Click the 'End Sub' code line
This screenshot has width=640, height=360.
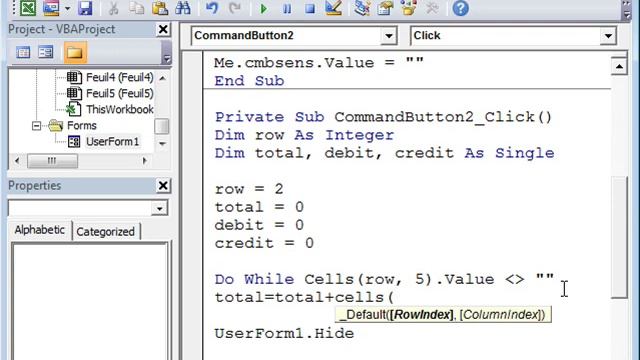pyautogui.click(x=249, y=81)
